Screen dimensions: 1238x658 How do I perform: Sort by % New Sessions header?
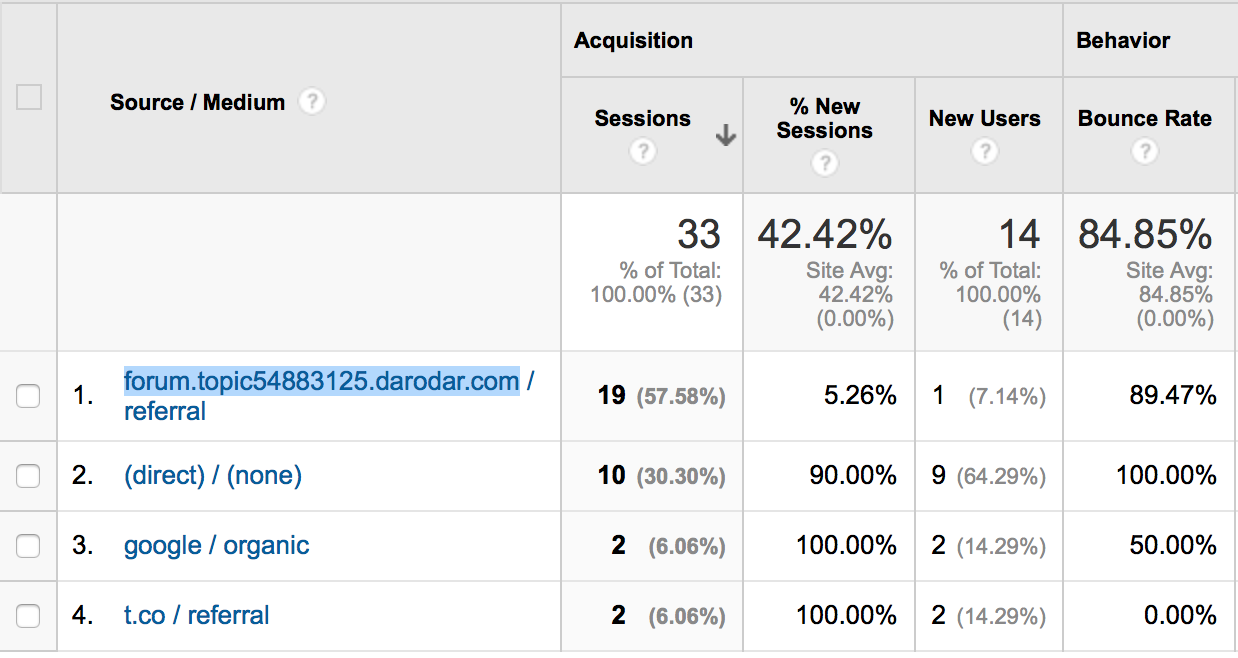coord(824,119)
